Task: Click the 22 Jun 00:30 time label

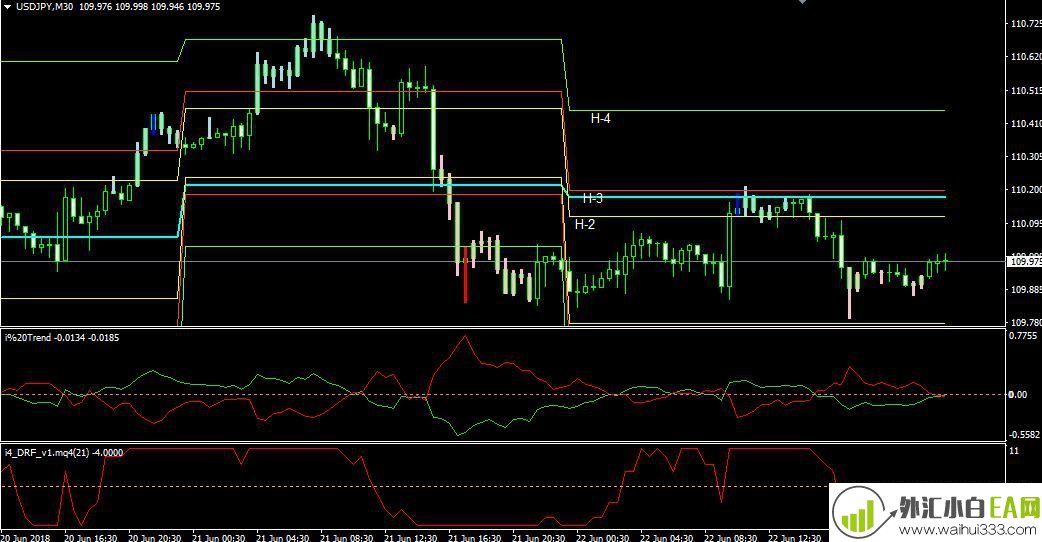Action: click(x=603, y=537)
